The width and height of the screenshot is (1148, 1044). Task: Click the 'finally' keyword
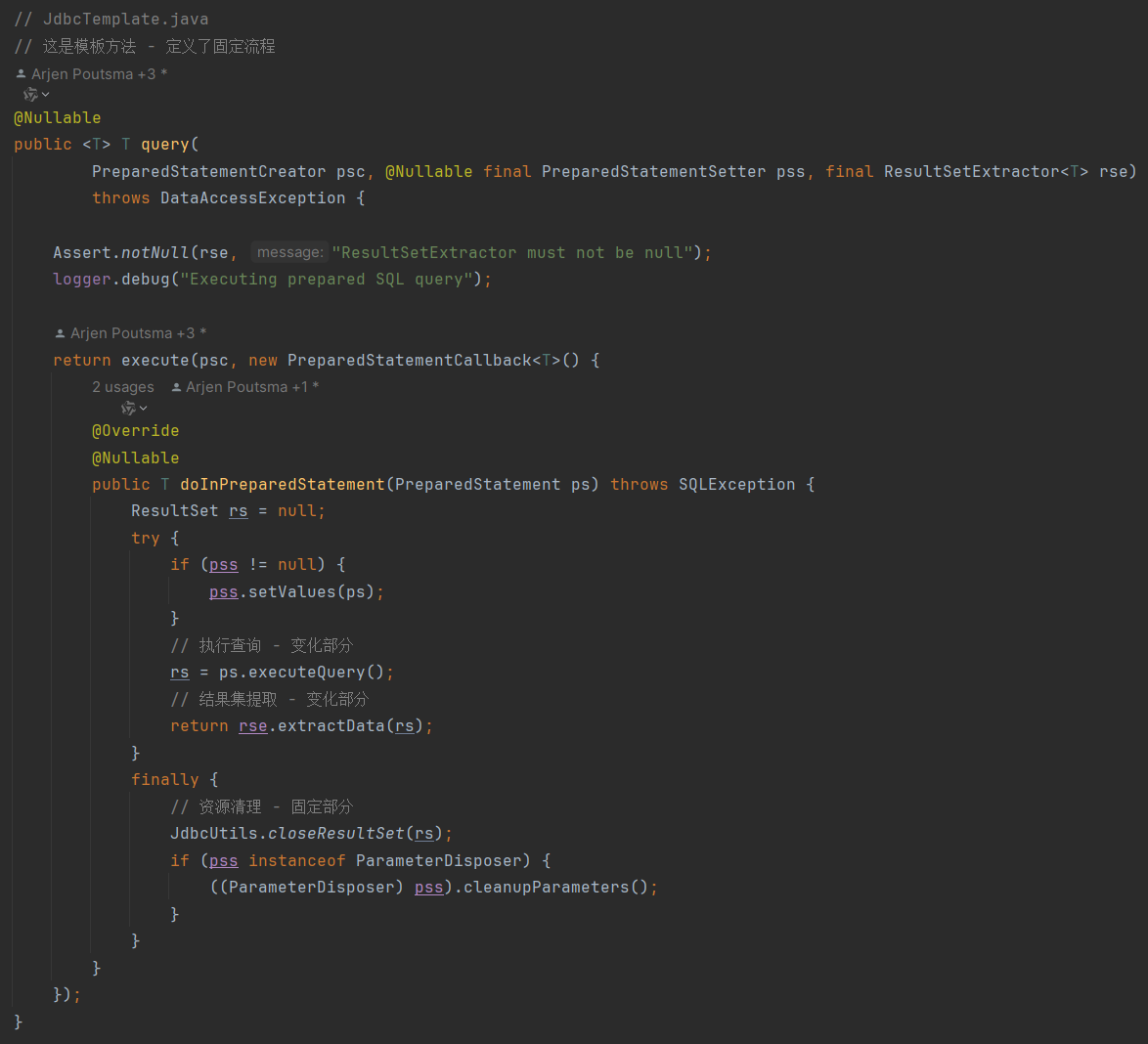point(164,780)
